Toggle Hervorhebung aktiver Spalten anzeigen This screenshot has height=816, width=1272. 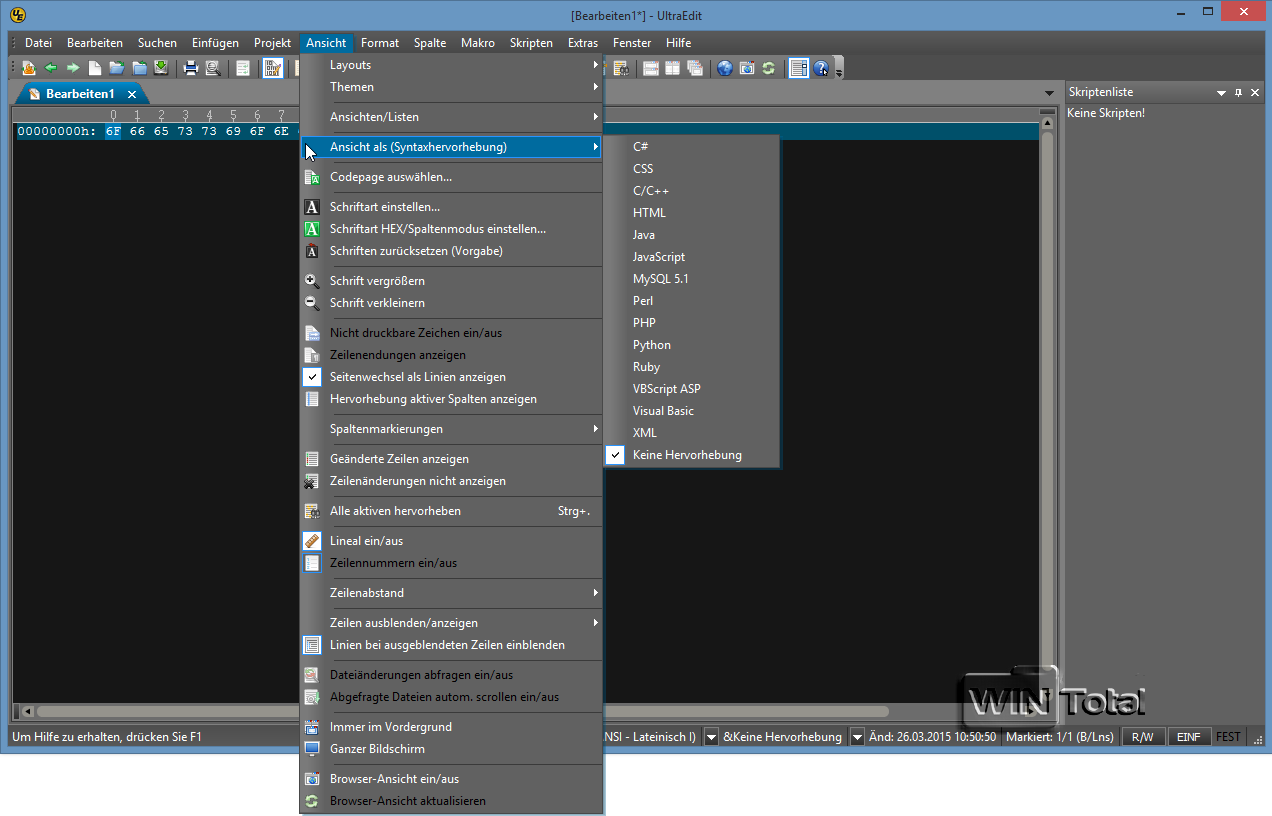point(452,399)
